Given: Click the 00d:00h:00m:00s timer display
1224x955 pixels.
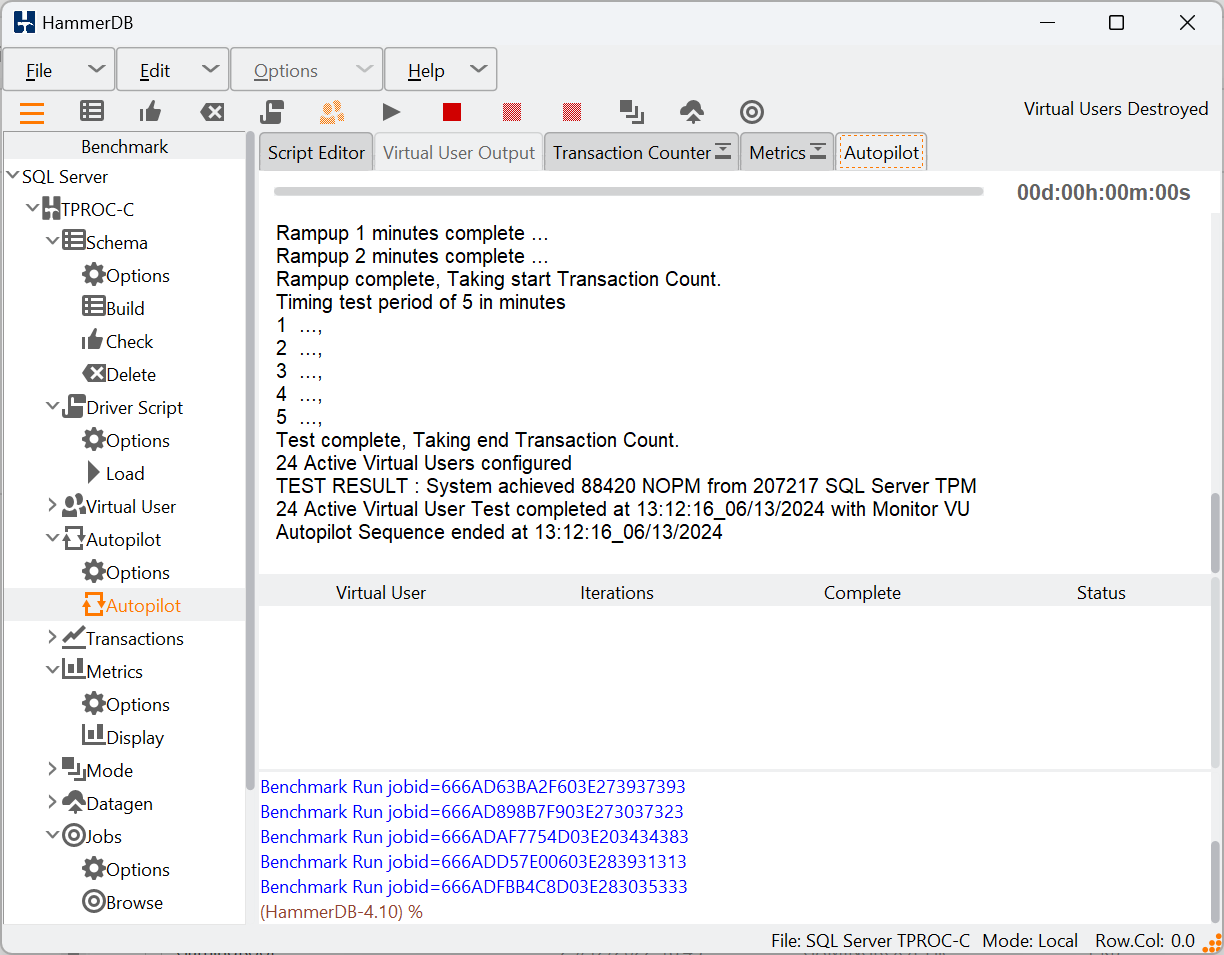Looking at the screenshot, I should pos(1103,193).
